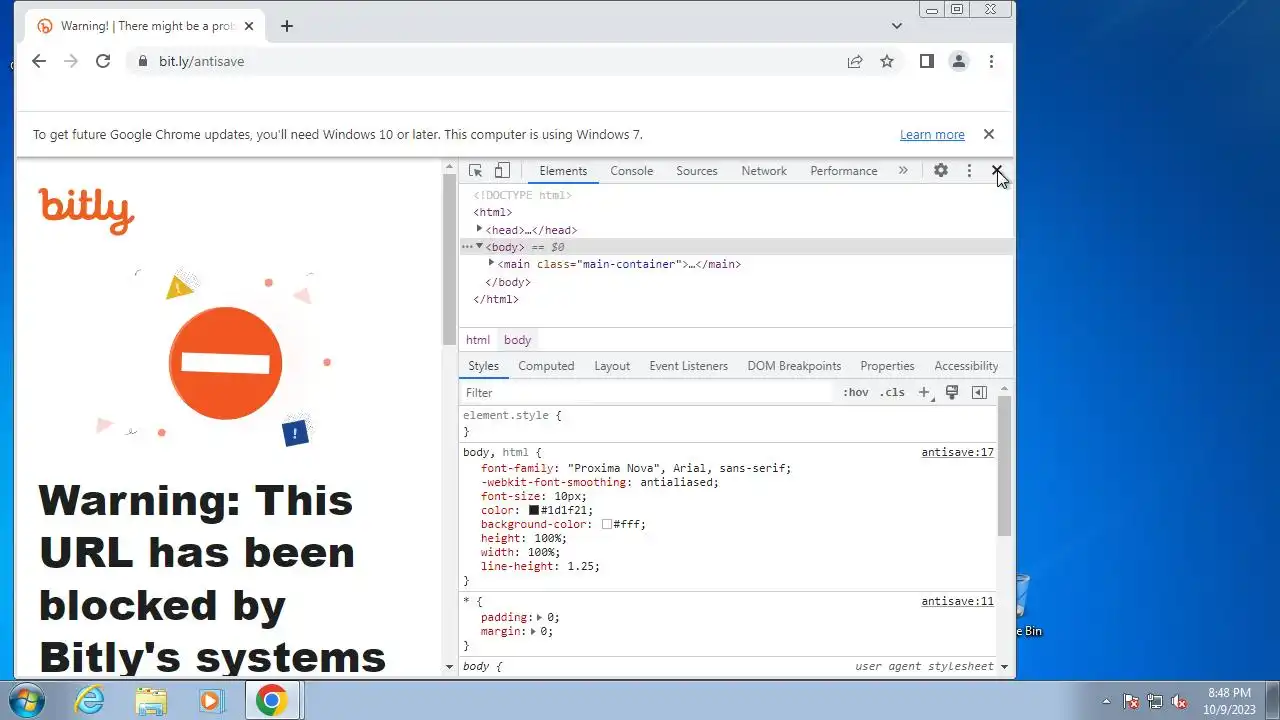Open the Accessibility subtab
Viewport: 1280px width, 720px height.
point(966,366)
